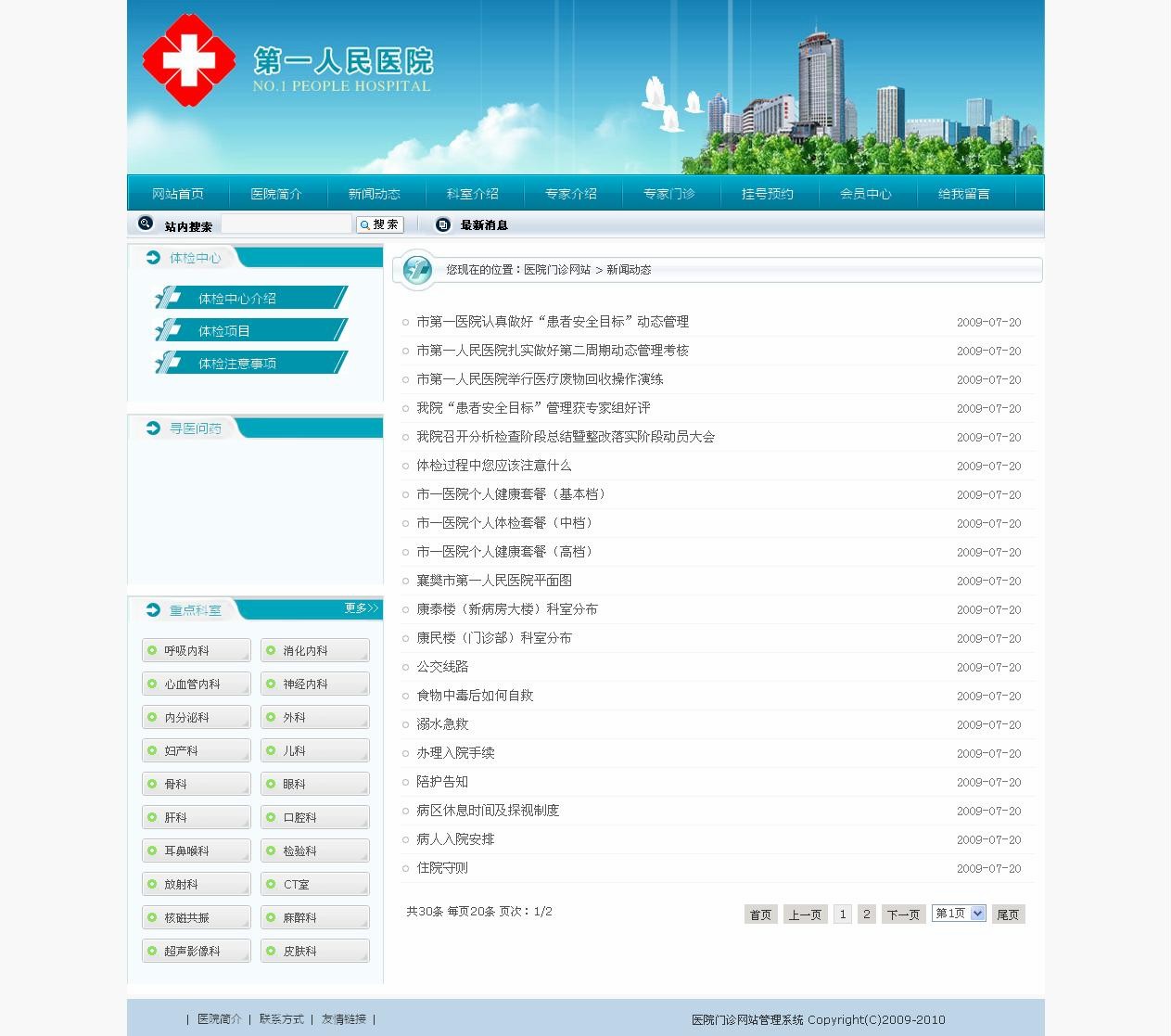Expand more departments via 更多>> link
Image resolution: width=1171 pixels, height=1036 pixels.
point(361,608)
